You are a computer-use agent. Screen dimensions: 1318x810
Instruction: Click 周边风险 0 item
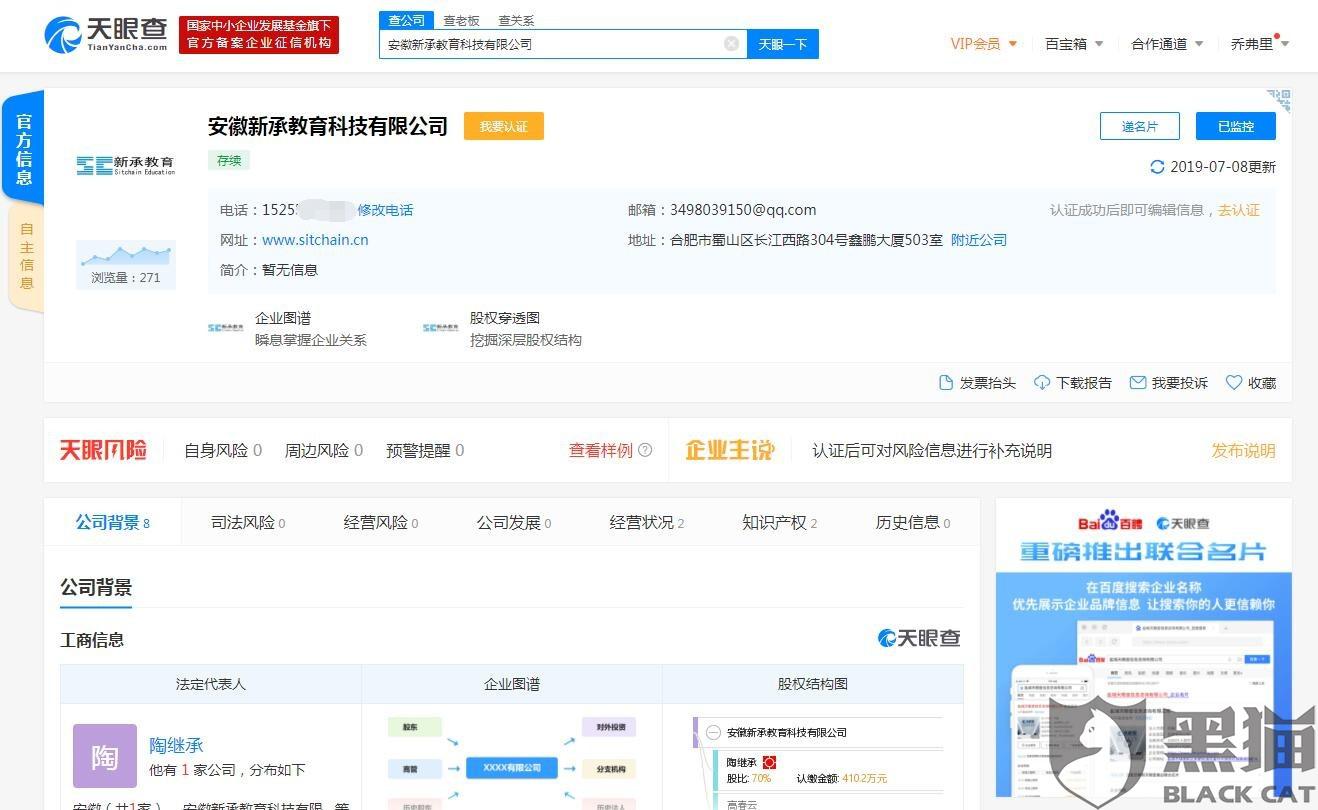tap(324, 450)
